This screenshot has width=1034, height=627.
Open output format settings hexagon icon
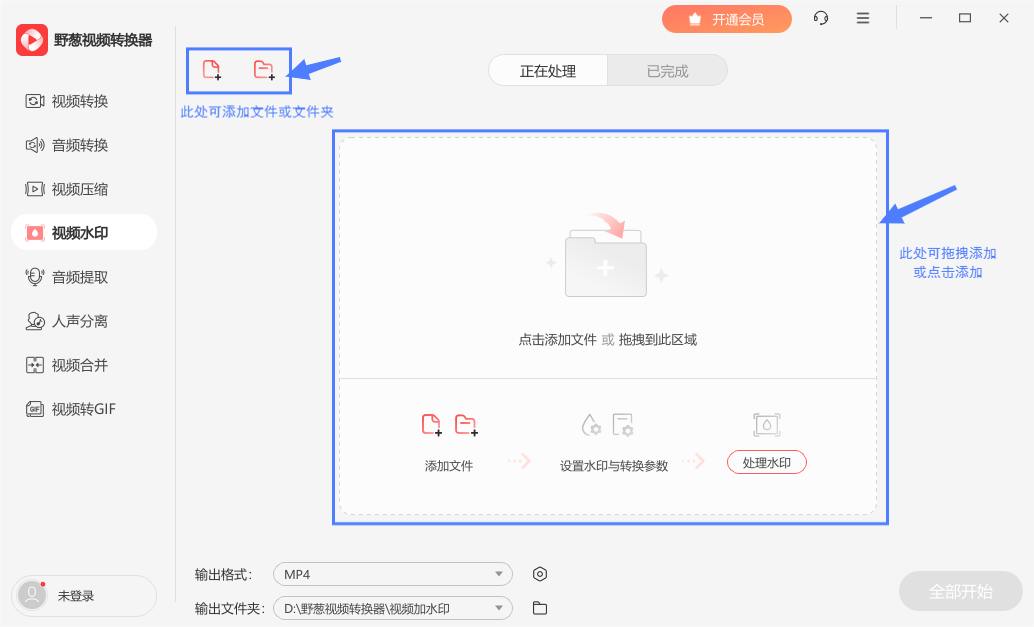click(539, 574)
